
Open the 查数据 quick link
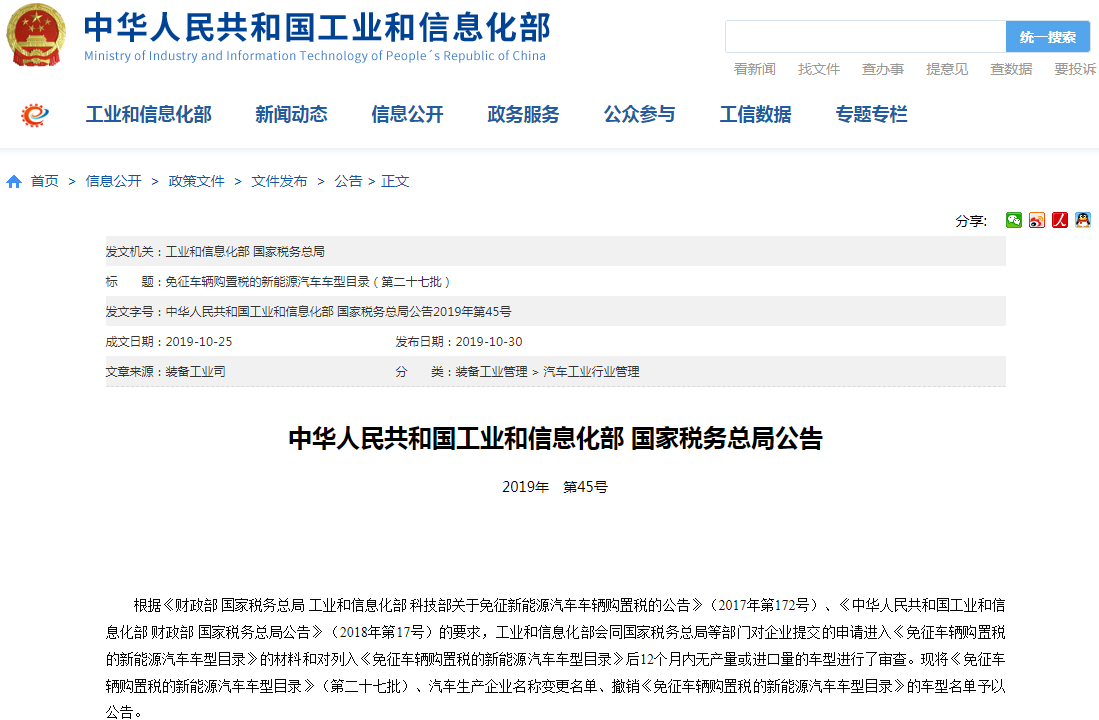(1011, 69)
